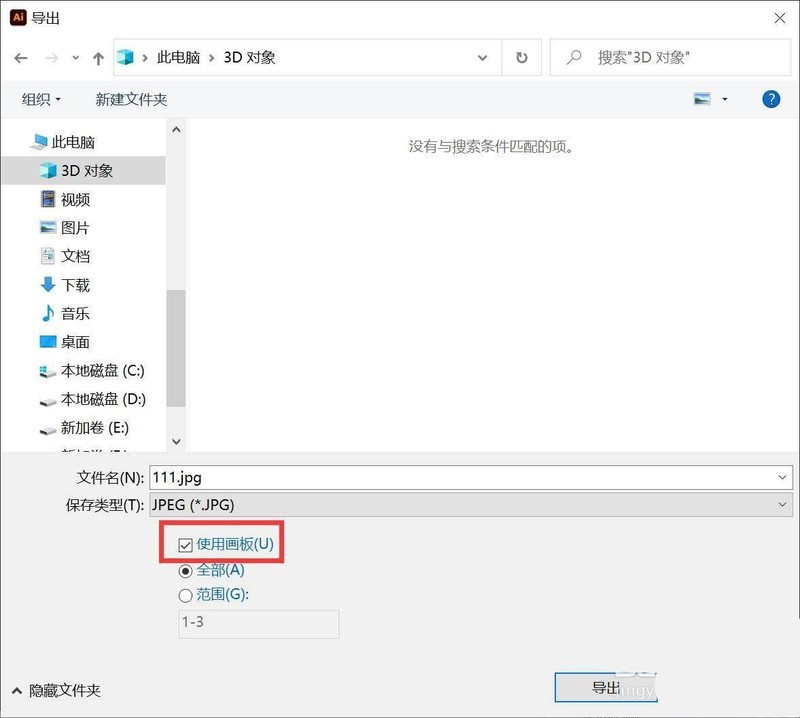Click the Back navigation arrow
The image size is (800, 718).
[21, 58]
